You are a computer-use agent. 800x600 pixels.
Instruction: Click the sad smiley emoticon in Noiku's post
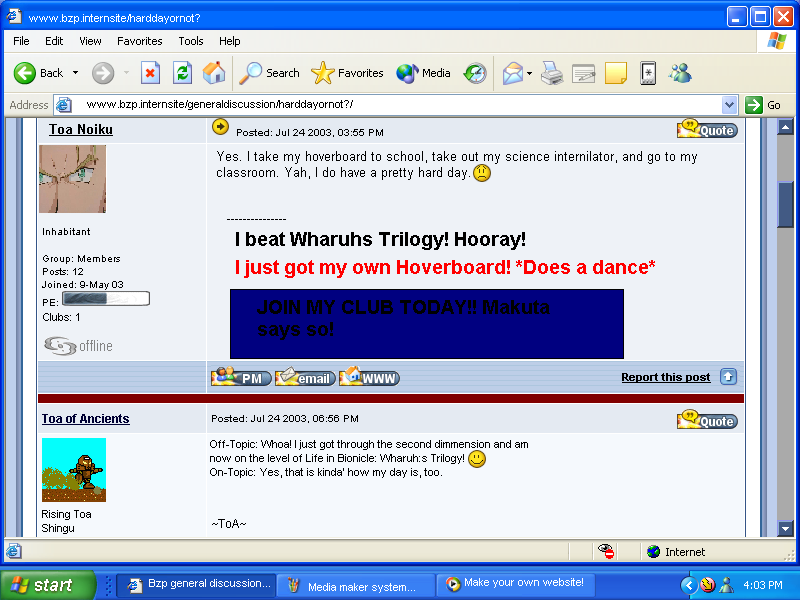482,173
